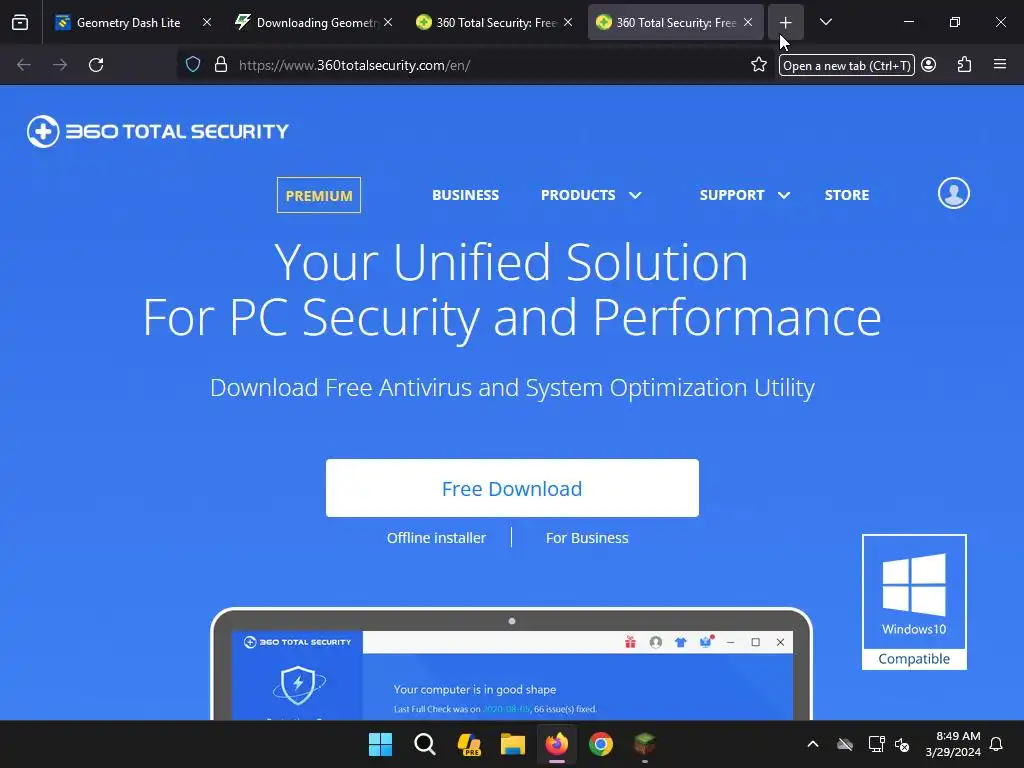Click the 360 Total Security logo
The height and width of the screenshot is (768, 1024).
click(157, 131)
